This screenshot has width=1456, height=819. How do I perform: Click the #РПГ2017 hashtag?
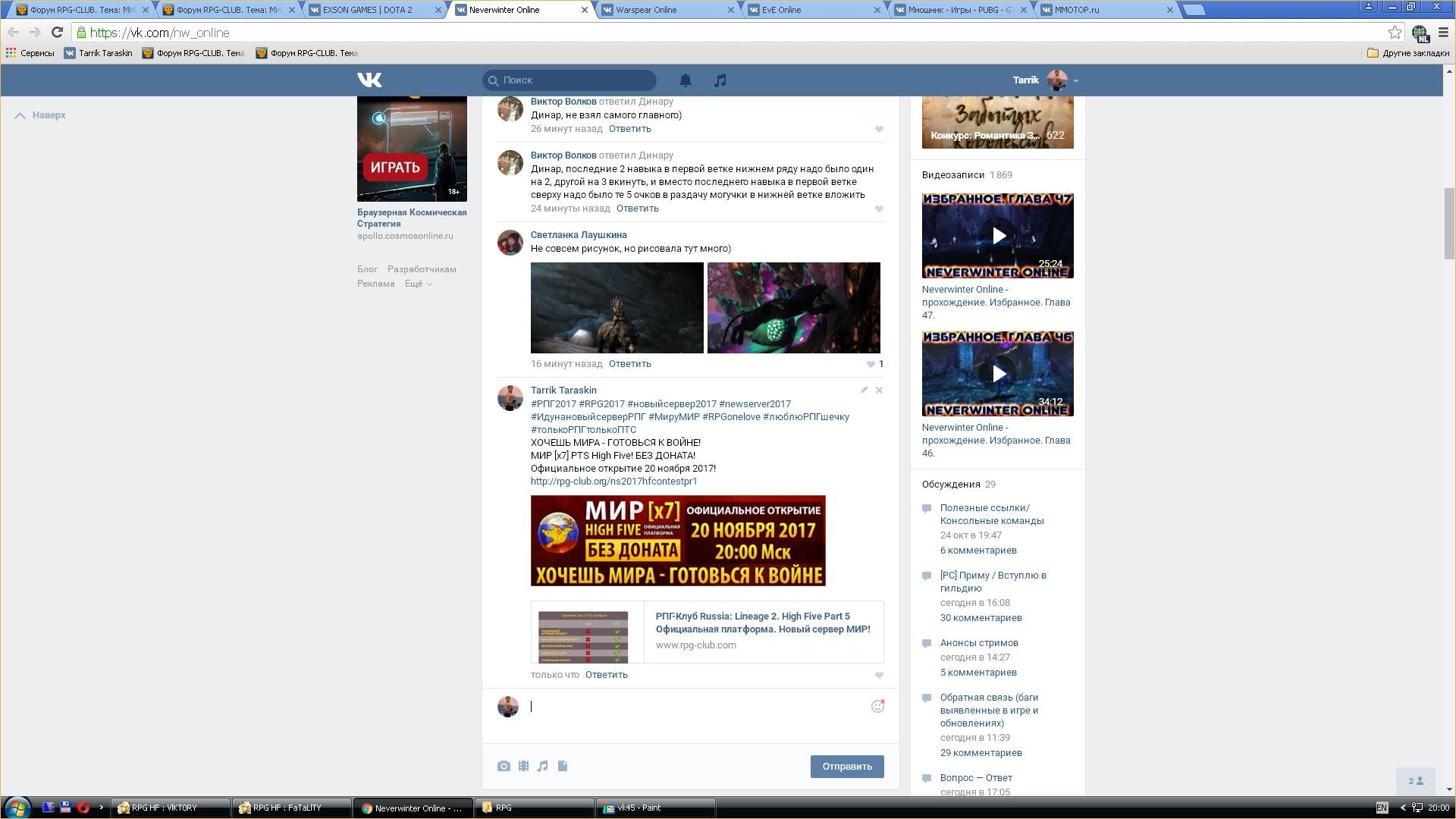click(x=554, y=404)
